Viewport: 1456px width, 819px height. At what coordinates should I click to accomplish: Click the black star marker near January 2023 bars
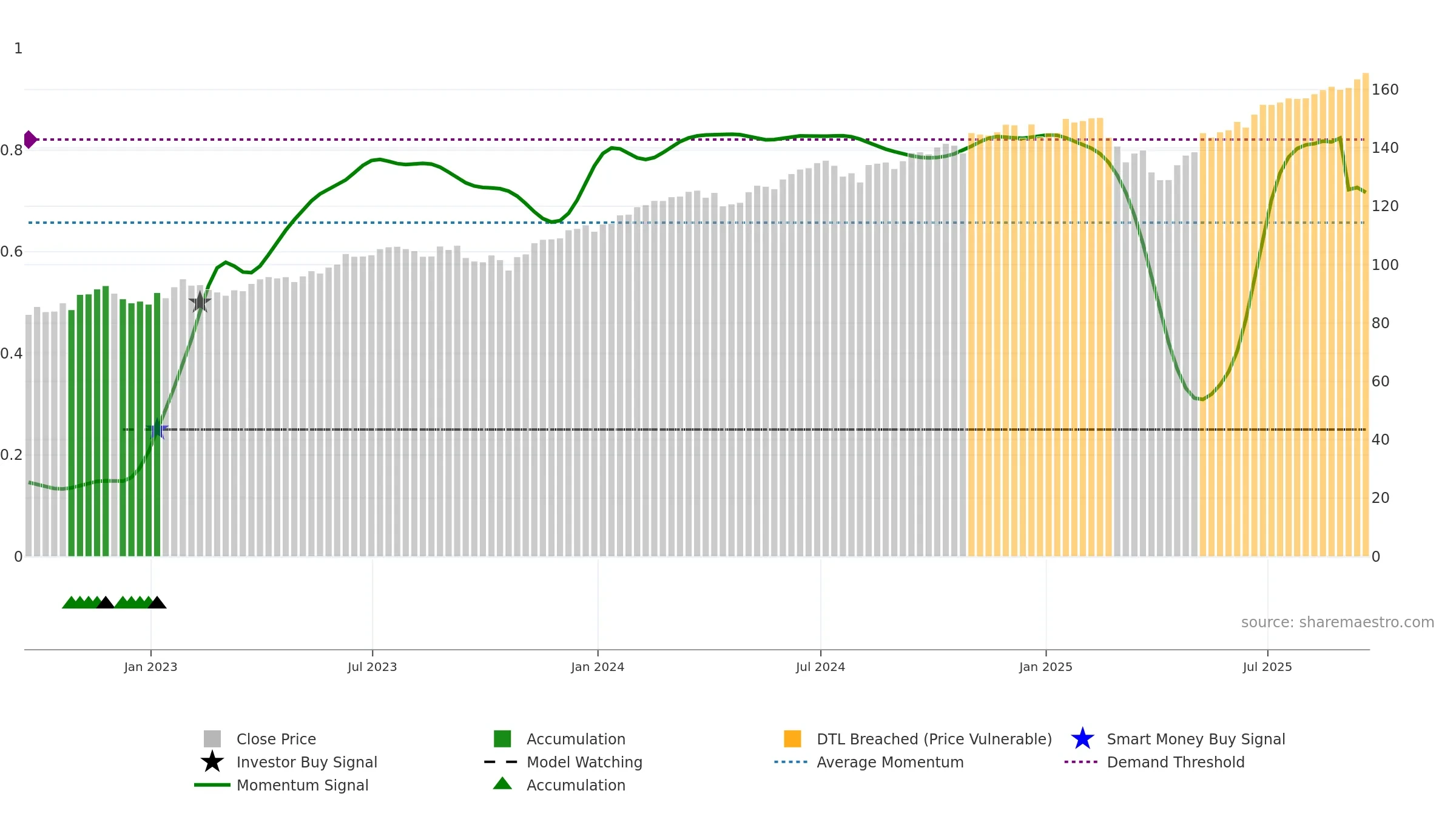pos(200,302)
